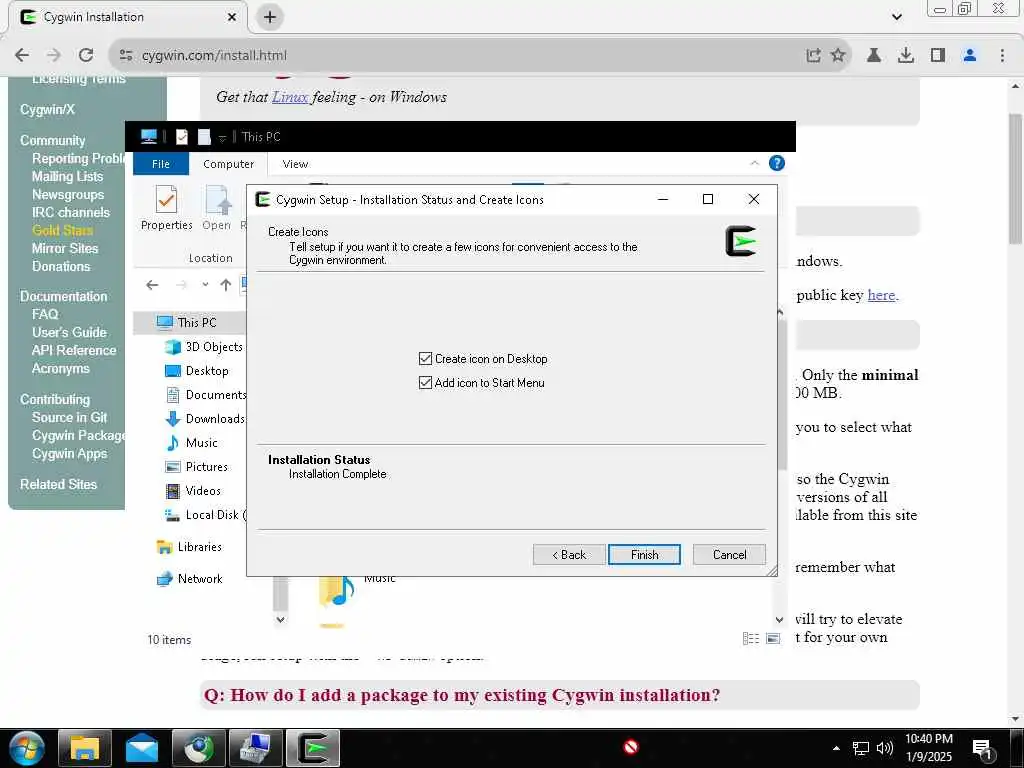Click the Linux link in tagline
1024x768 pixels.
click(290, 97)
